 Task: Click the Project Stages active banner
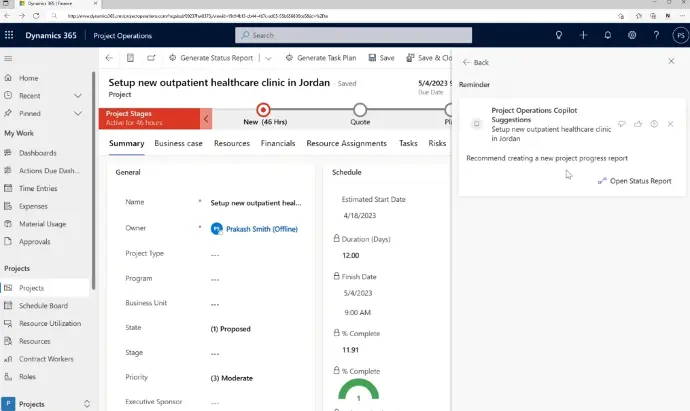click(x=150, y=118)
